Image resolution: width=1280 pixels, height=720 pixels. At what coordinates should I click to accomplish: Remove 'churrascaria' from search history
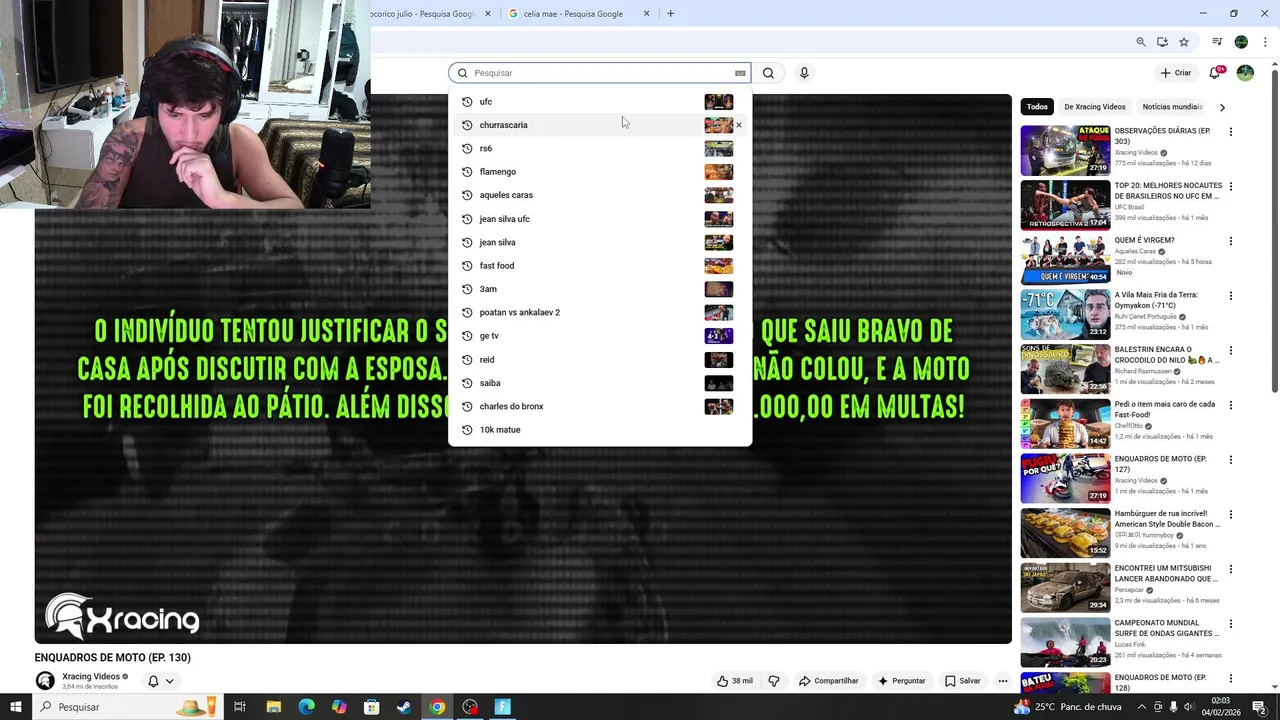pyautogui.click(x=739, y=125)
